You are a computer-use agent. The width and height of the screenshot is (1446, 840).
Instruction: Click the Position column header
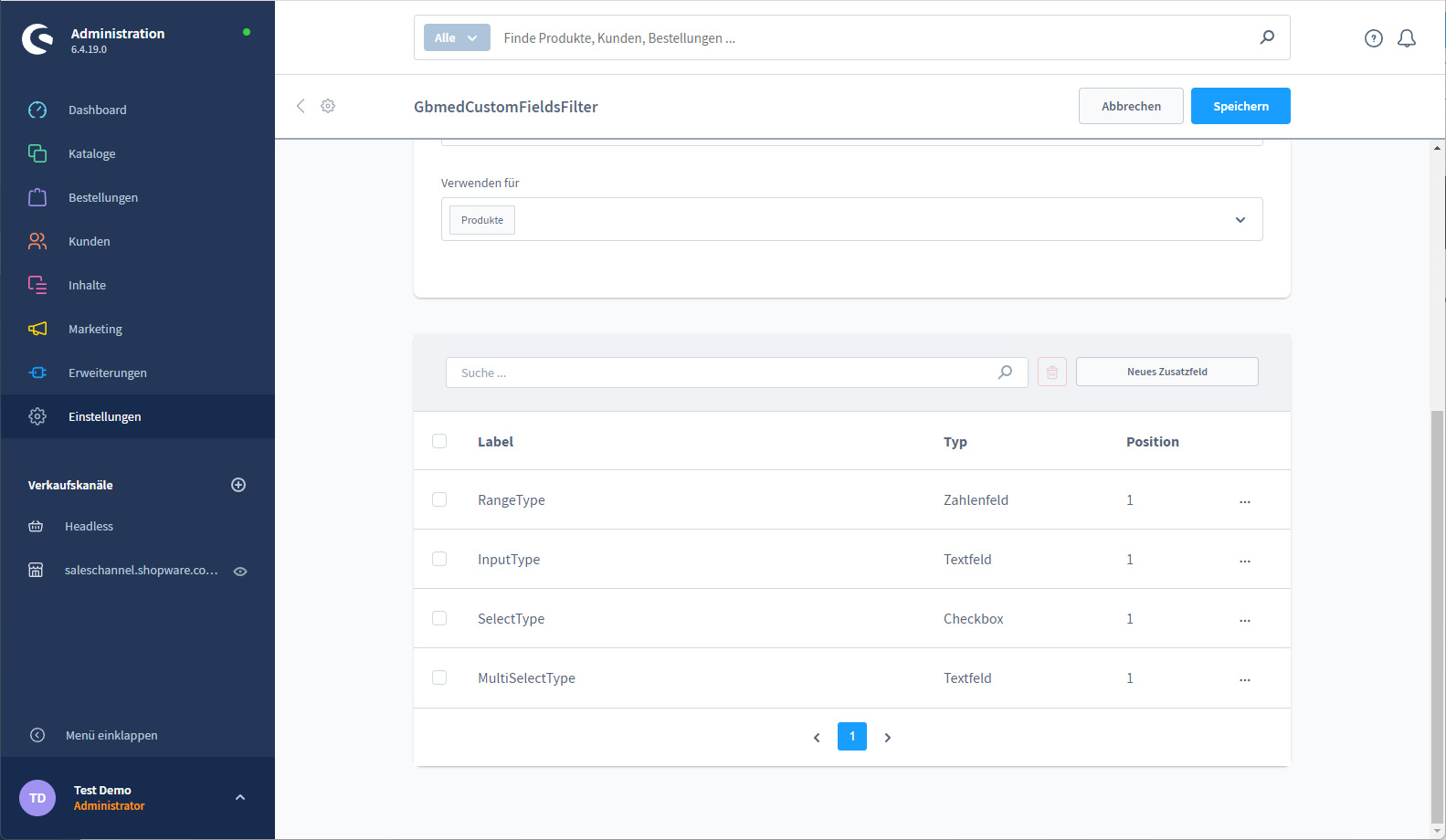1153,442
